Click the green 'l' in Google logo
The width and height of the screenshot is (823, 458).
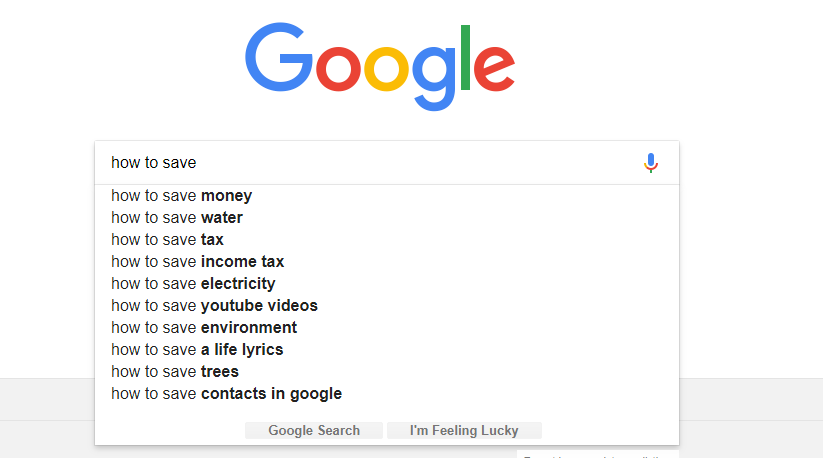click(465, 57)
